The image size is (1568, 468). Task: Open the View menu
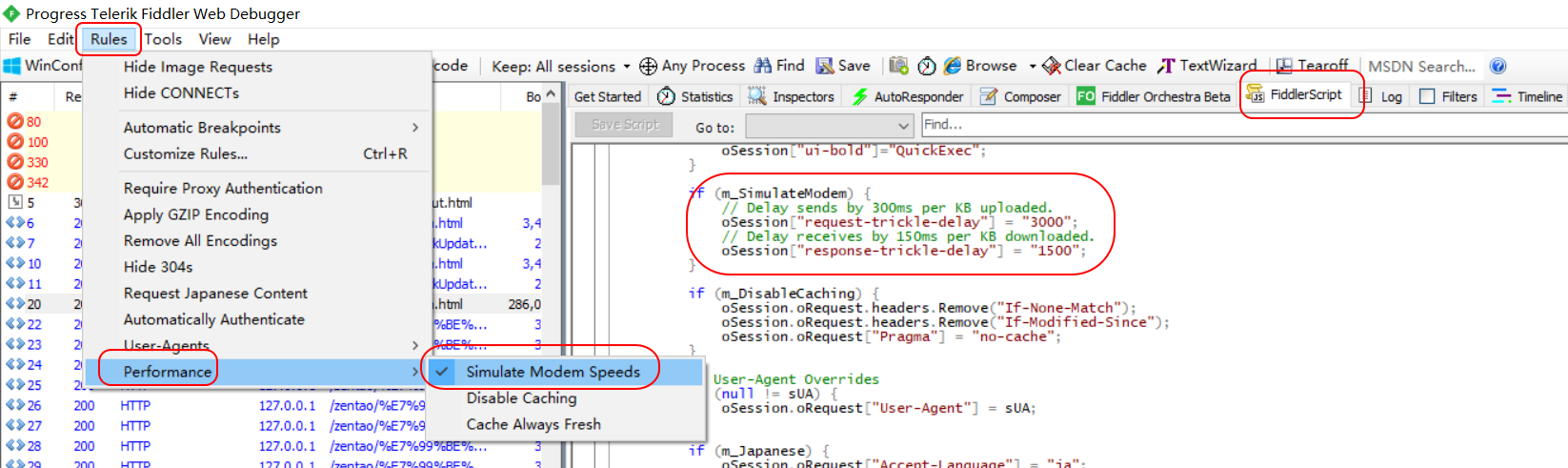[214, 39]
